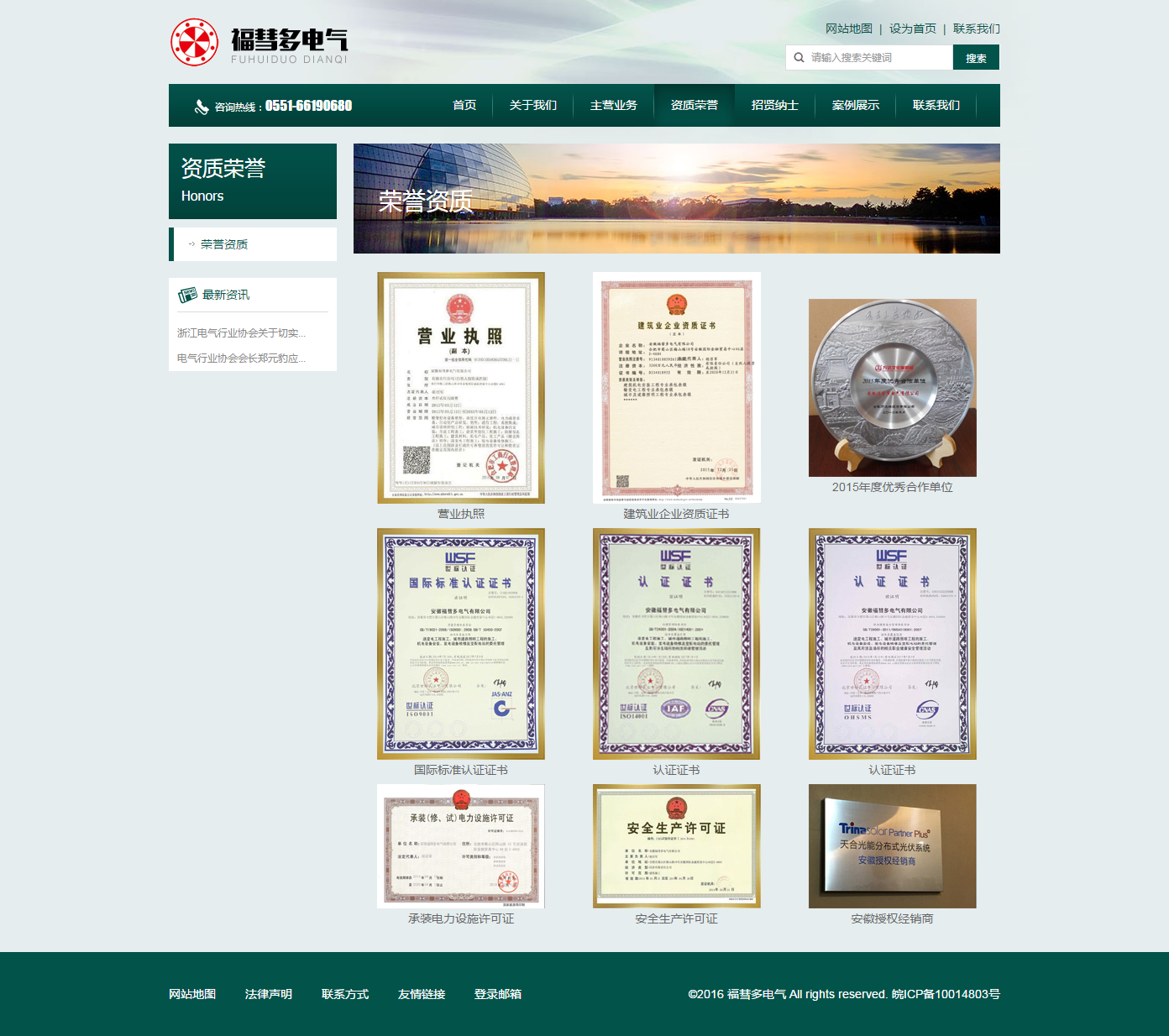The height and width of the screenshot is (1036, 1169).
Task: Open the 安全生产许可证 certificate image
Action: coord(676,846)
